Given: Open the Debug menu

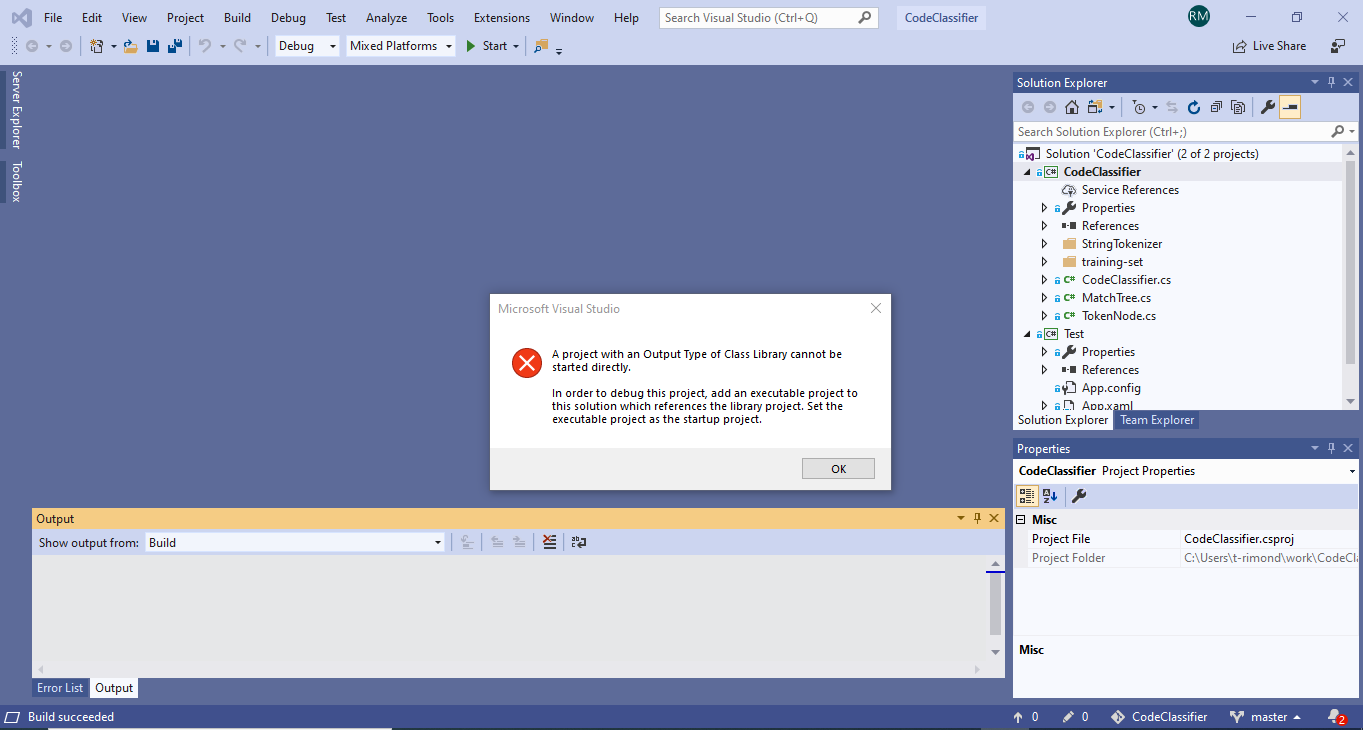Looking at the screenshot, I should coord(288,18).
